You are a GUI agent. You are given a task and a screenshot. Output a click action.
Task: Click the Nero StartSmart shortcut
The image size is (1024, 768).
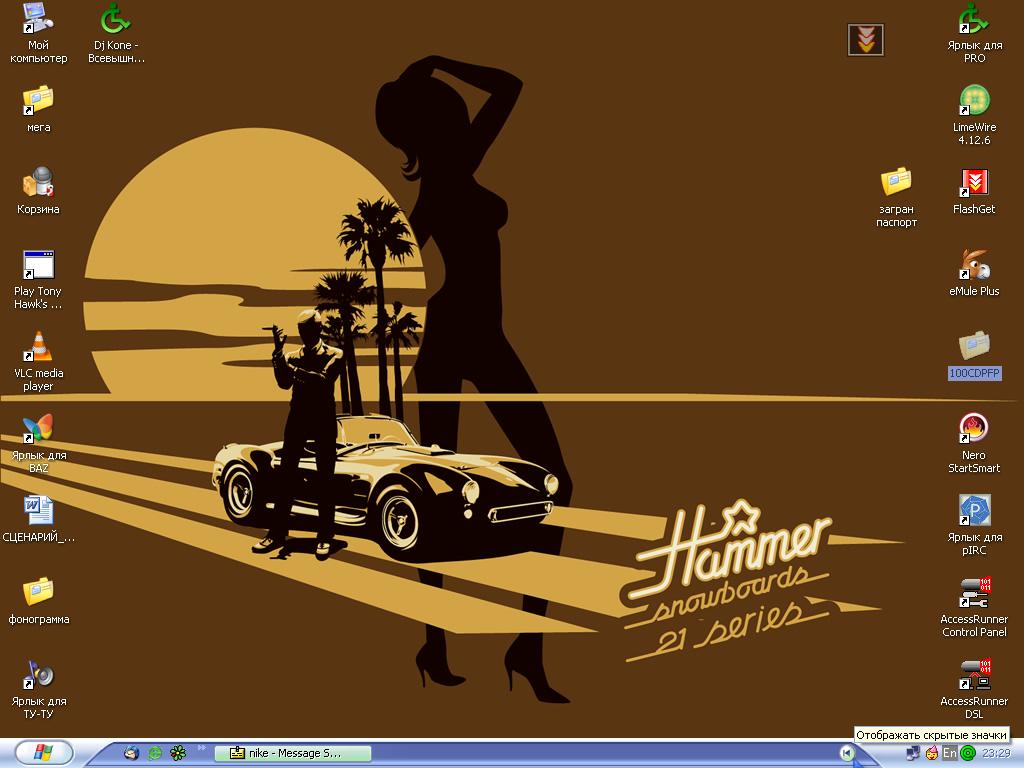[973, 429]
